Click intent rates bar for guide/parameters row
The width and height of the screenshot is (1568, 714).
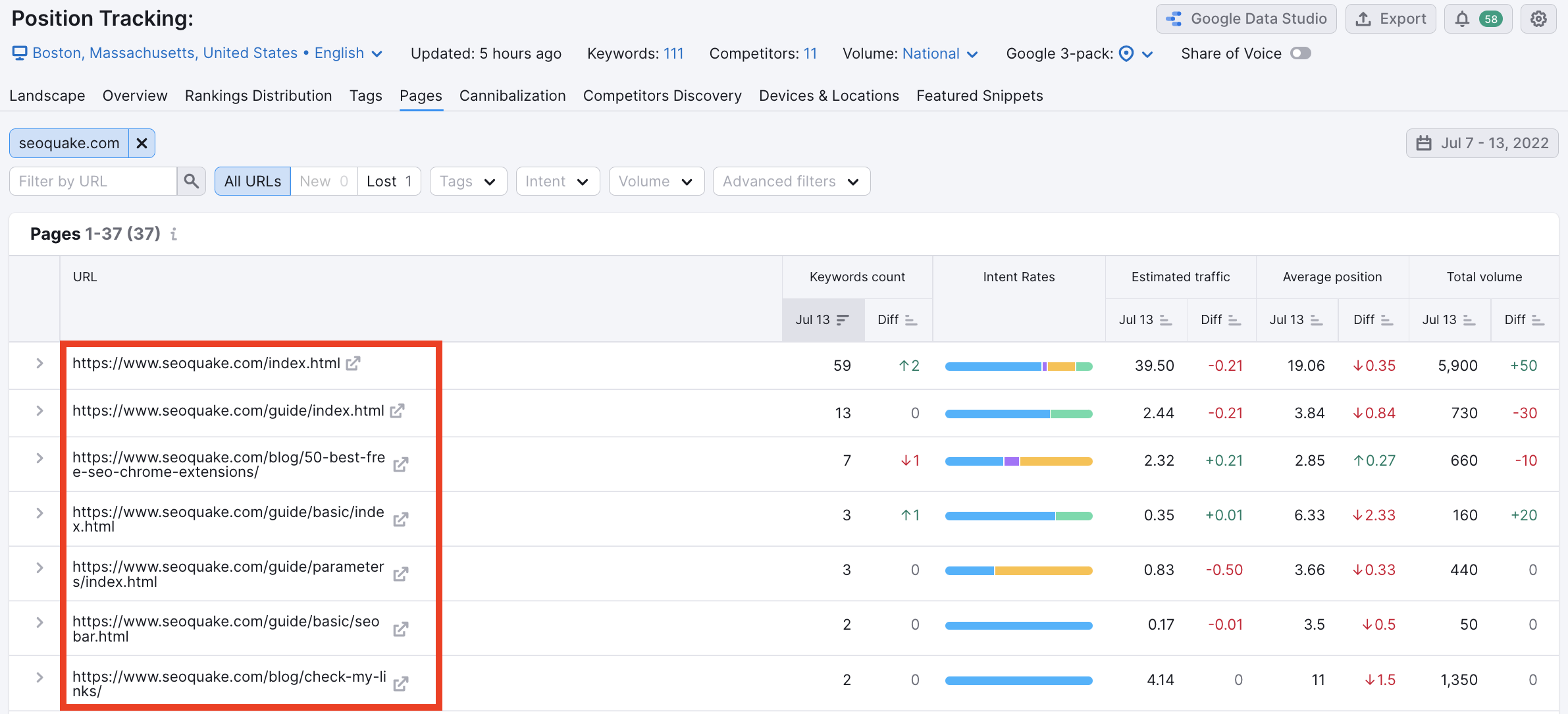(1018, 570)
